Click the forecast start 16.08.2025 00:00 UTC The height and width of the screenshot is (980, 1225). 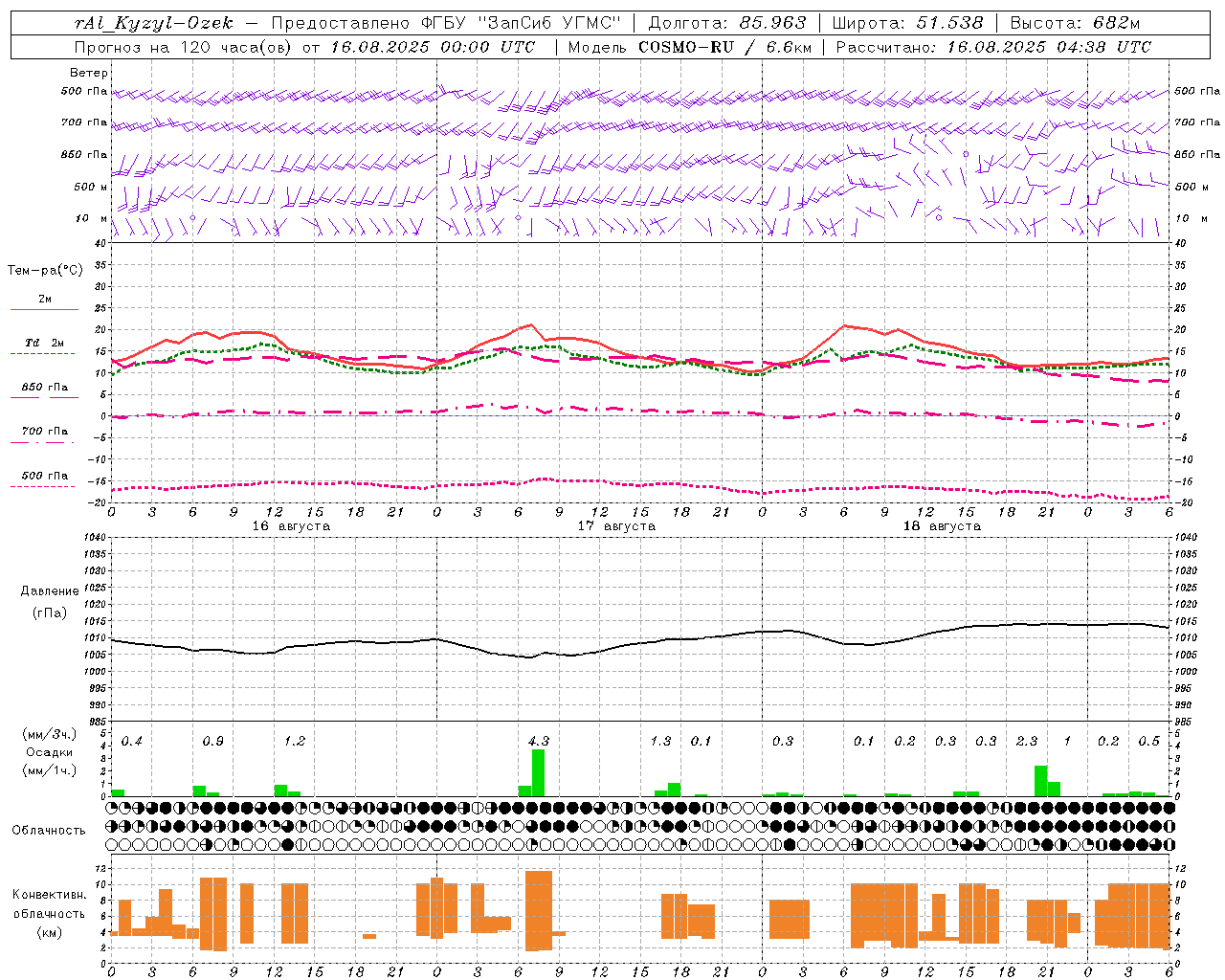(x=433, y=47)
